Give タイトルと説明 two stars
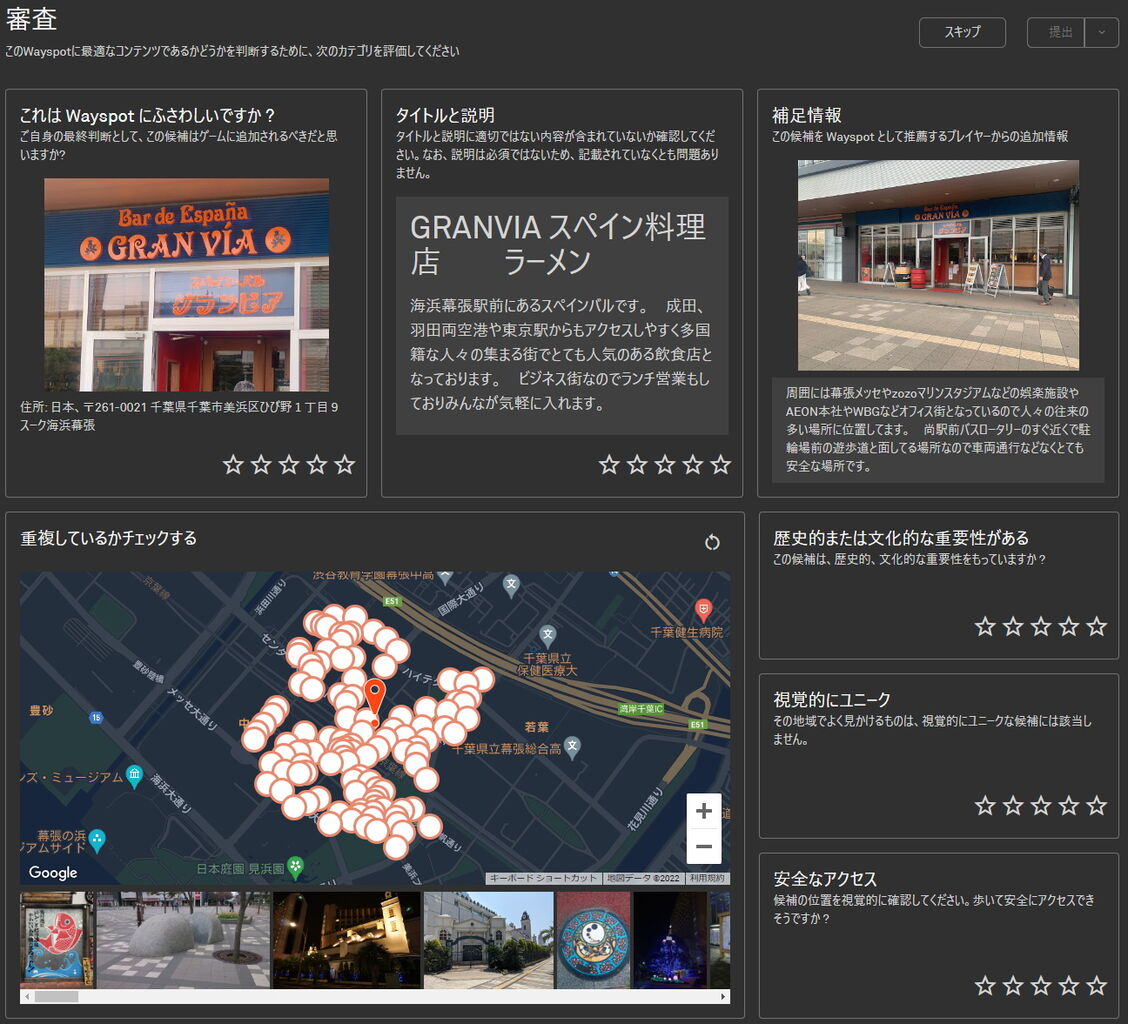Image resolution: width=1128 pixels, height=1024 pixels. coord(637,464)
